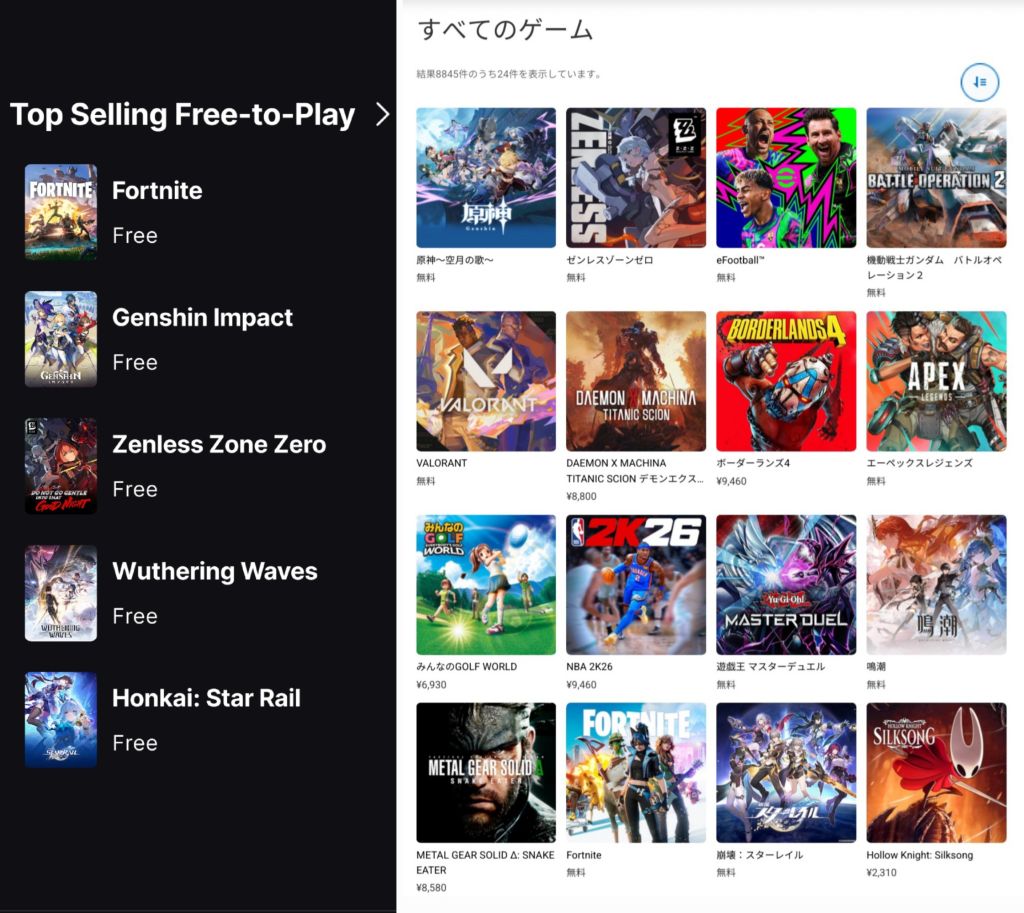This screenshot has height=913, width=1024.
Task: Open Yu-Gi-Oh Master Duel game tile
Action: [x=786, y=585]
